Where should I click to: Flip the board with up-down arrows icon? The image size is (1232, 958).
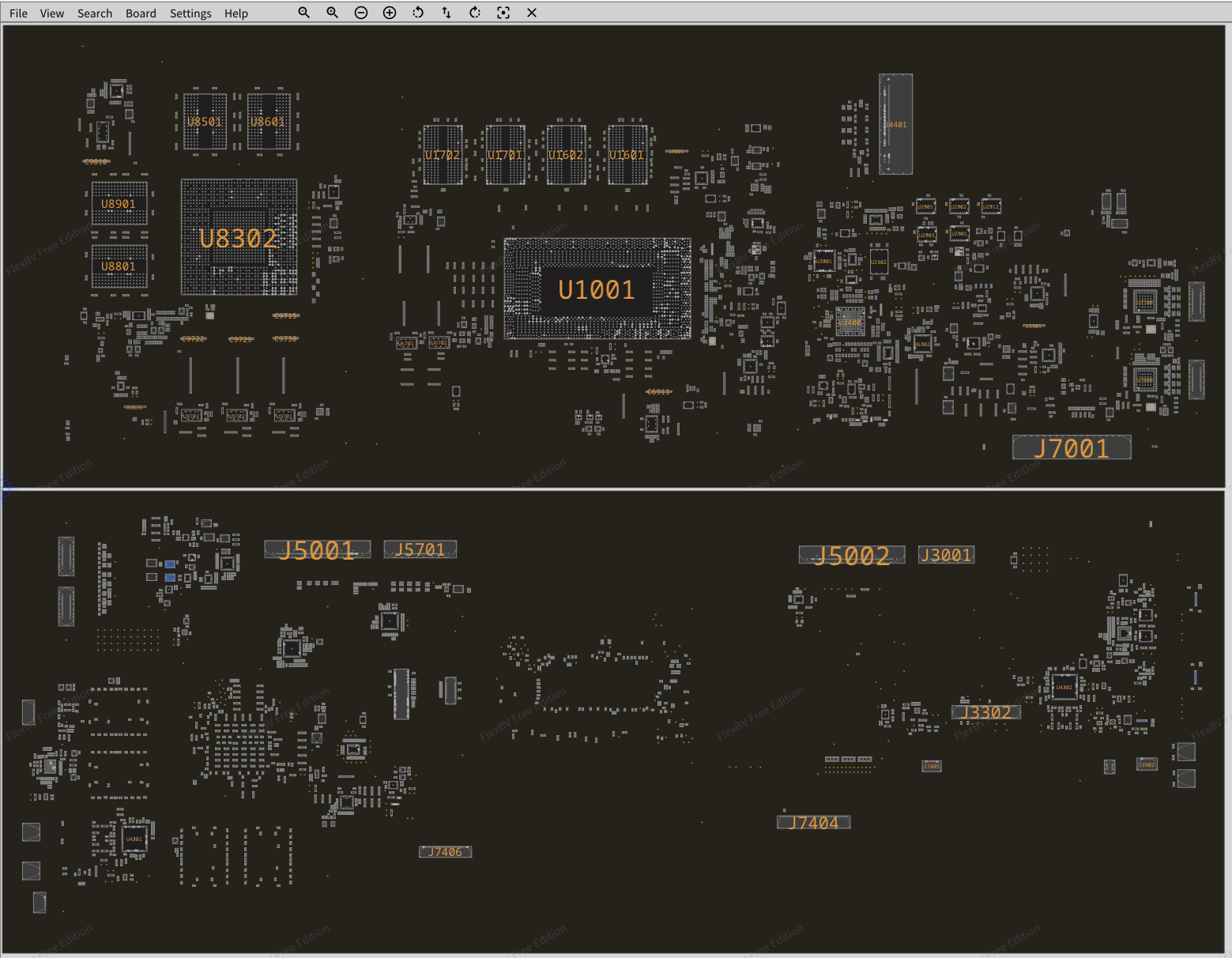pos(446,13)
